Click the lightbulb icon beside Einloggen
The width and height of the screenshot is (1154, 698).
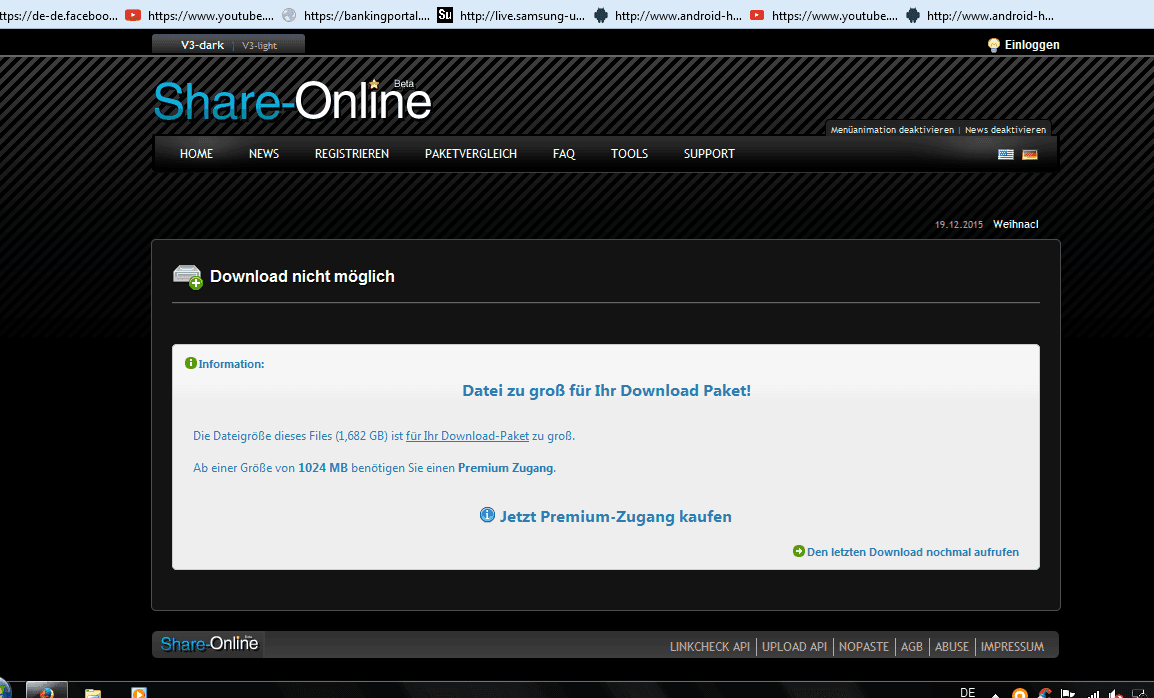pos(994,45)
